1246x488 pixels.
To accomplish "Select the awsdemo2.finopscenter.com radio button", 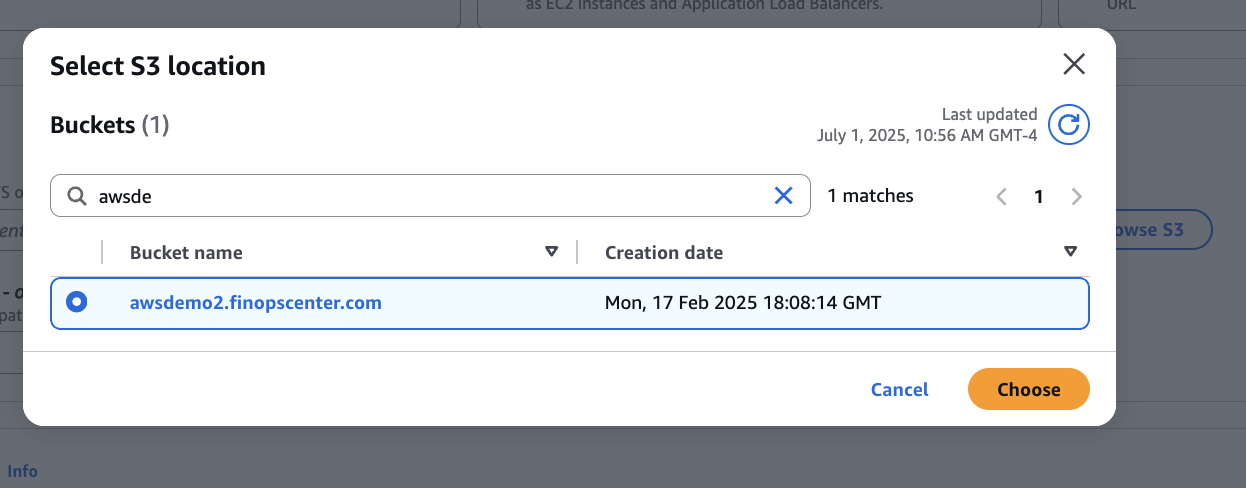I will 76,302.
